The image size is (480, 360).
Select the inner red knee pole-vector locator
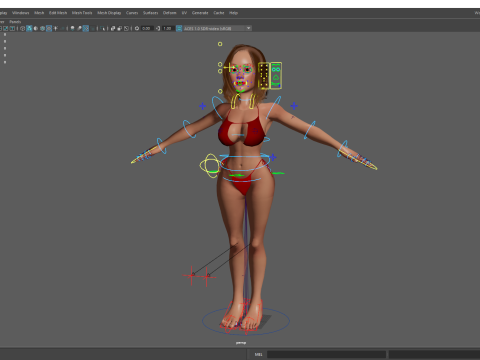coord(207,276)
